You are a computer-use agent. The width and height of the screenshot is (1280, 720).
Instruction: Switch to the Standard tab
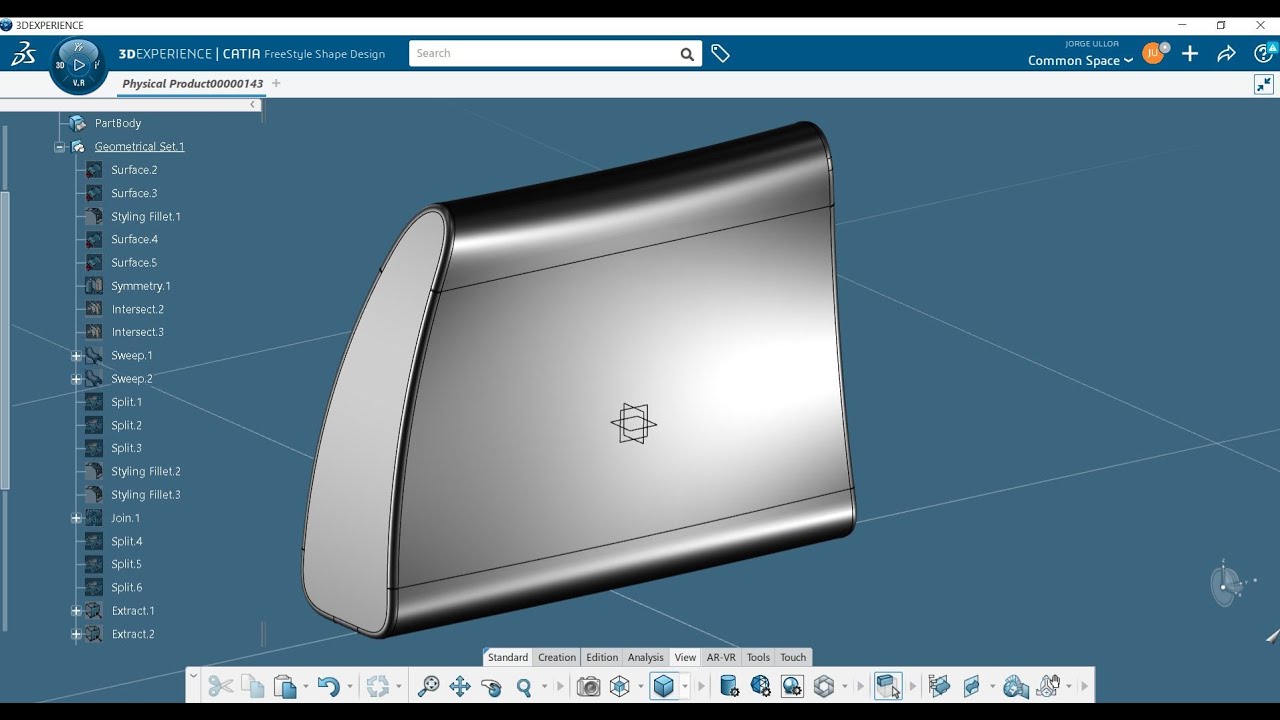(508, 657)
